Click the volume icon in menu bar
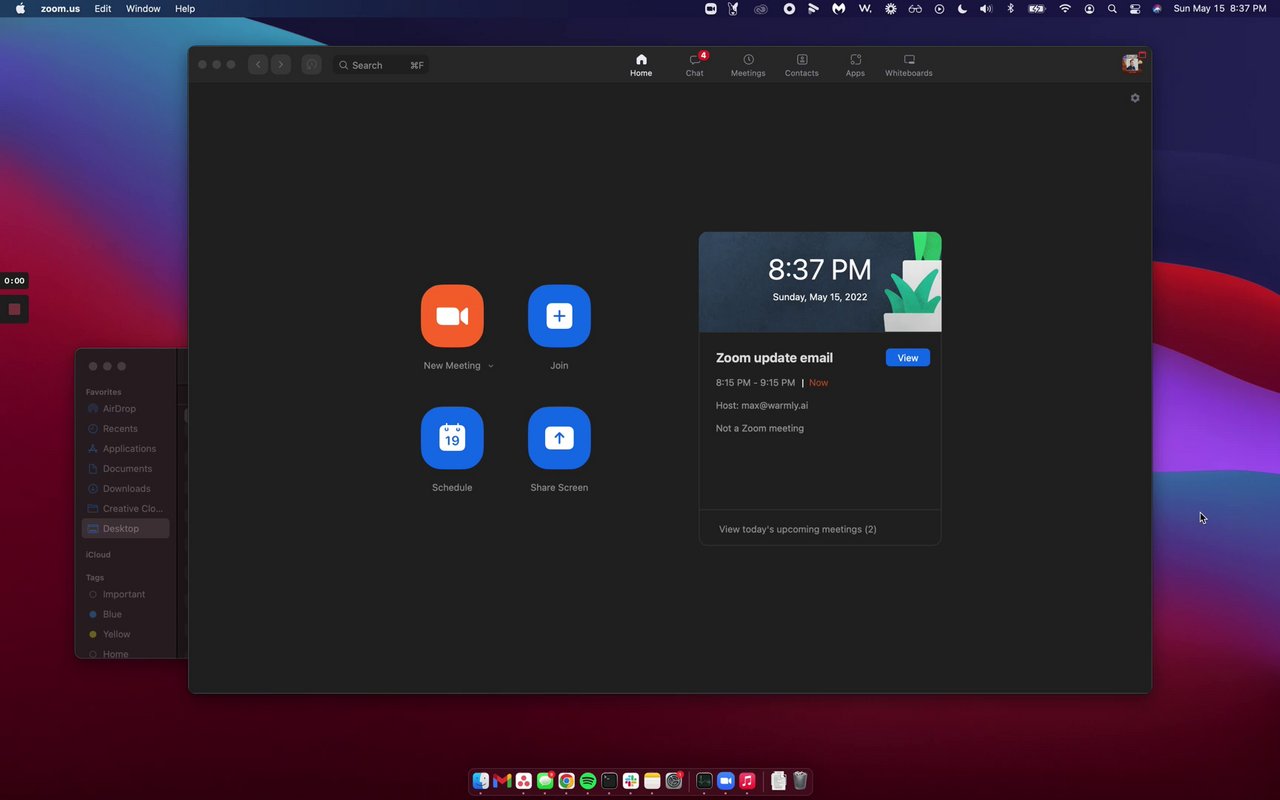The height and width of the screenshot is (800, 1280). (x=986, y=9)
